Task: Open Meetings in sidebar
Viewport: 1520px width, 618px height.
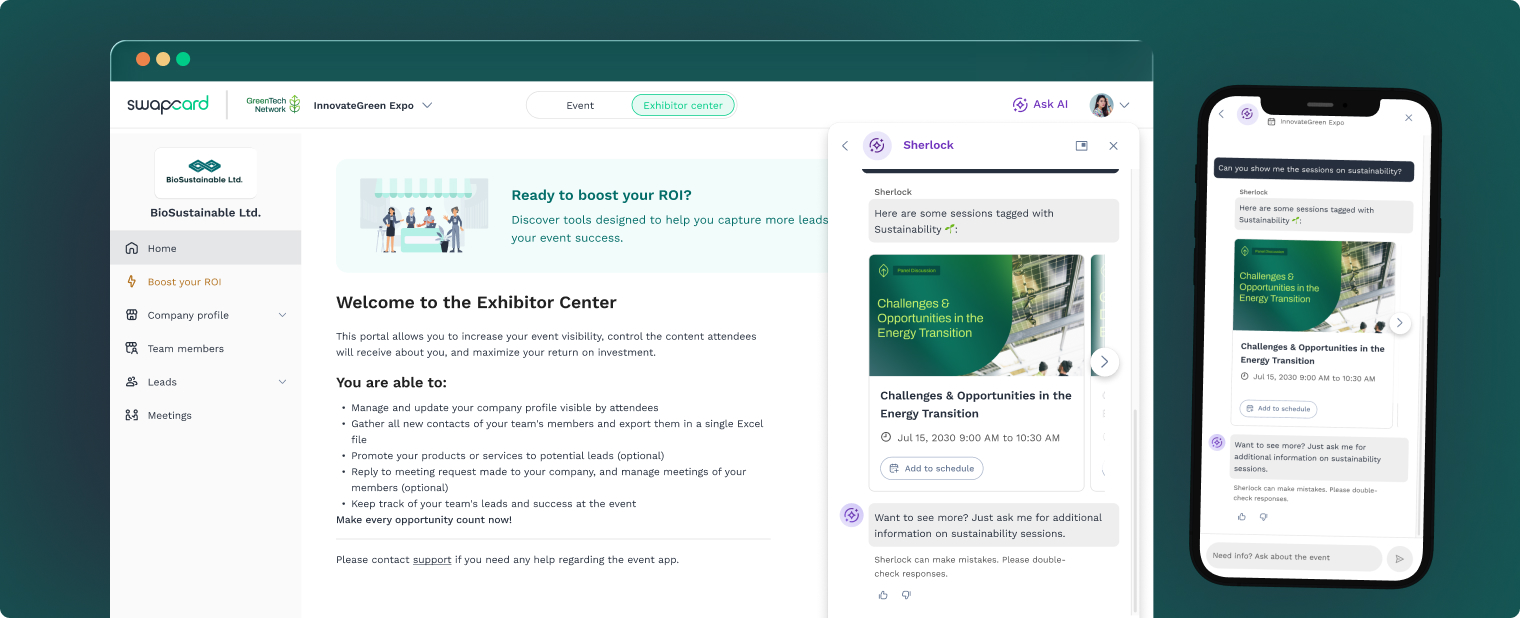Action: pos(205,415)
